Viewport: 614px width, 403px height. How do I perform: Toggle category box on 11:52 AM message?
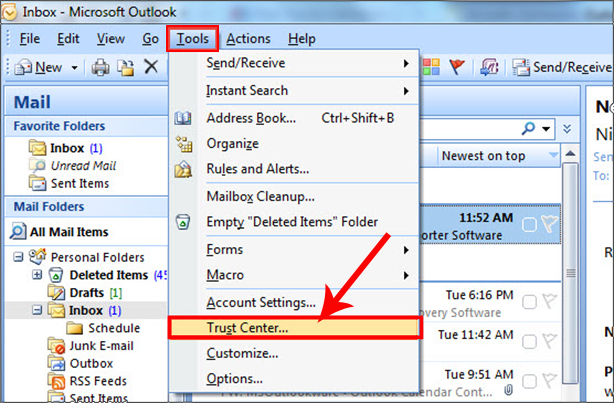529,225
